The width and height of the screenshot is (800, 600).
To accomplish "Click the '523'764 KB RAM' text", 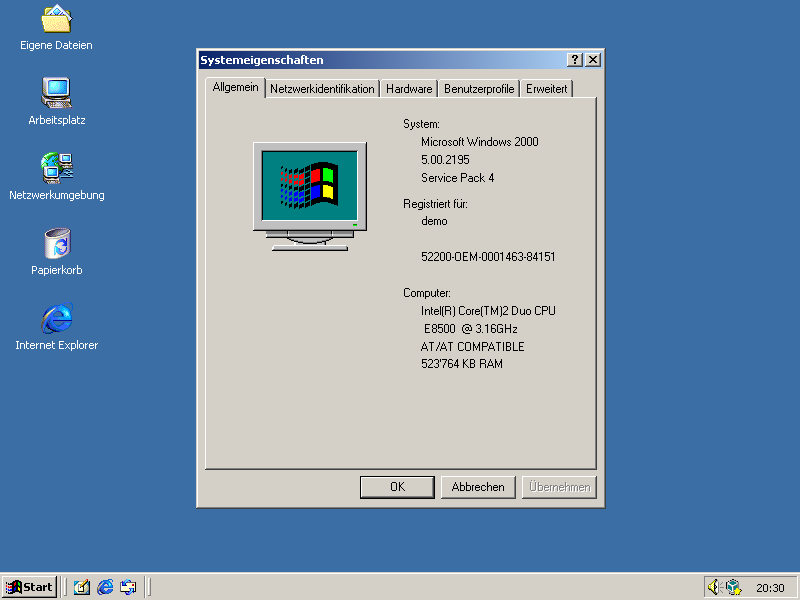I will pyautogui.click(x=462, y=364).
